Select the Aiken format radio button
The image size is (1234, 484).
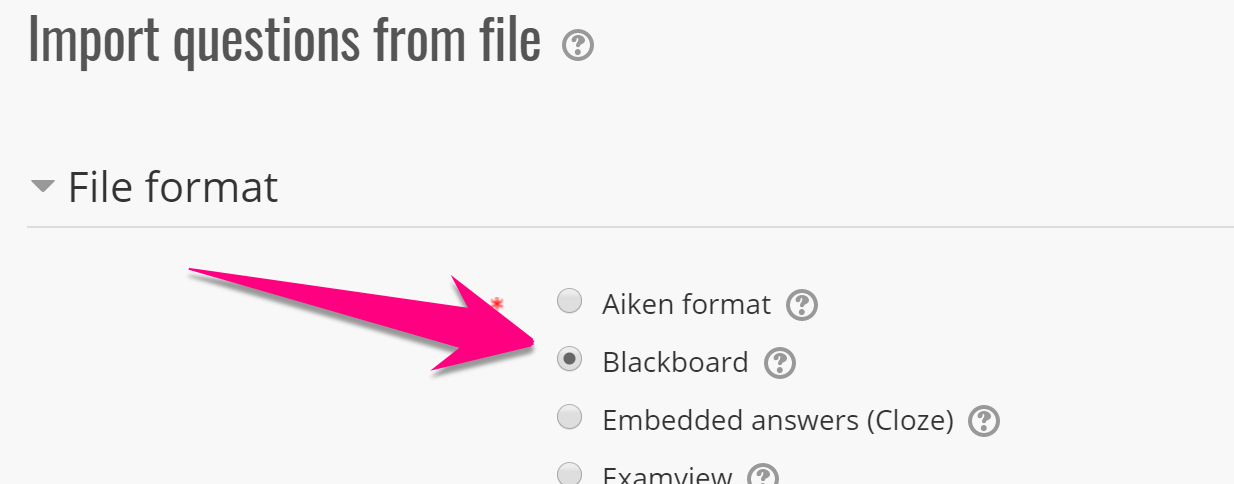(x=569, y=300)
